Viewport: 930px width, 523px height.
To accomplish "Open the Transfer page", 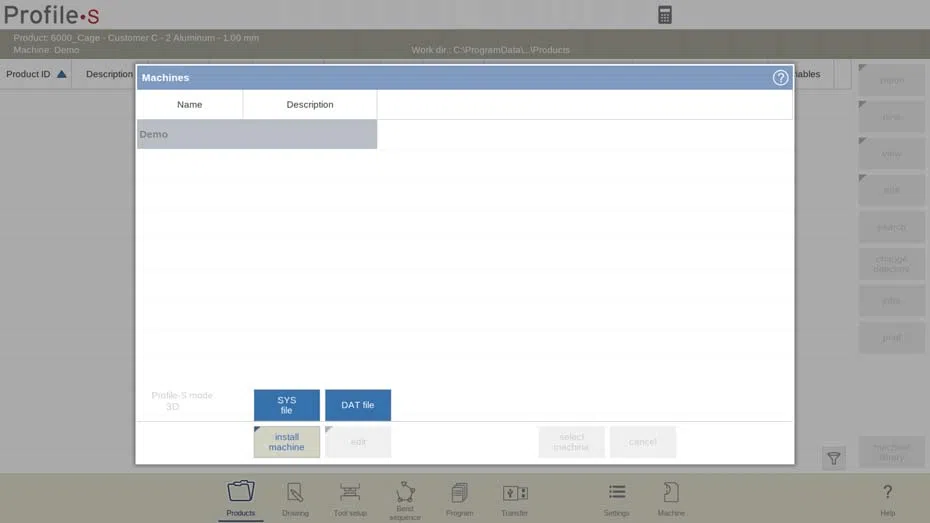I will 514,499.
